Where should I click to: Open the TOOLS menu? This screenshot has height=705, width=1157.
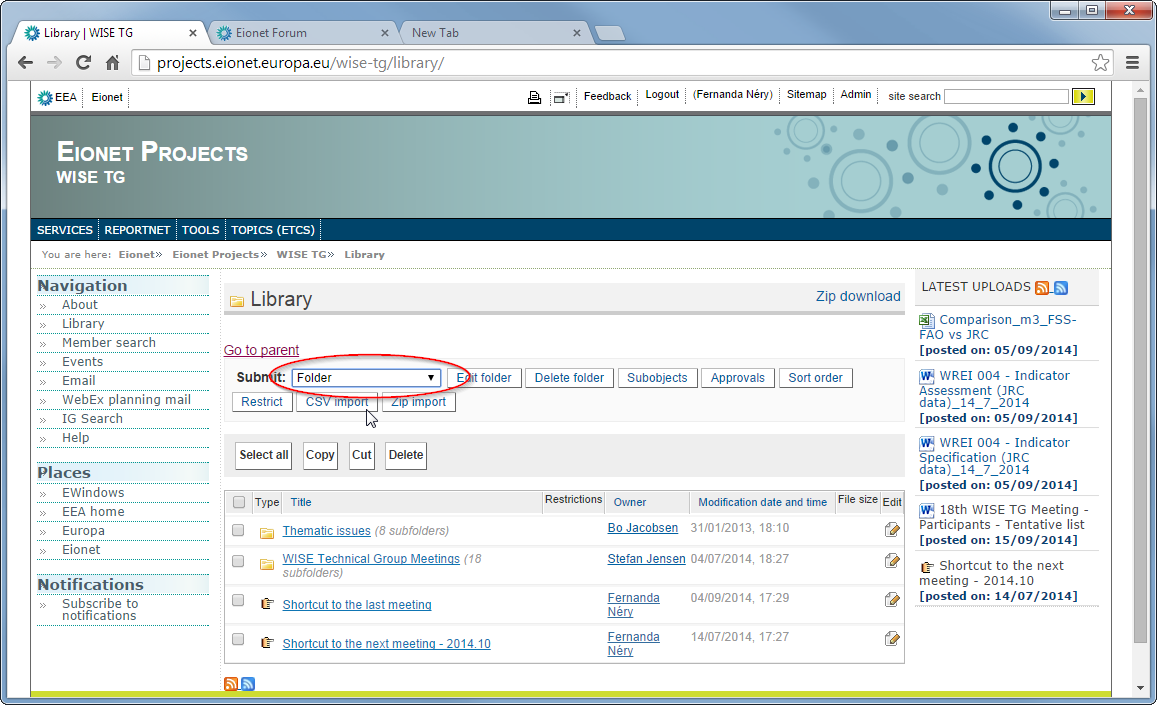(x=201, y=230)
